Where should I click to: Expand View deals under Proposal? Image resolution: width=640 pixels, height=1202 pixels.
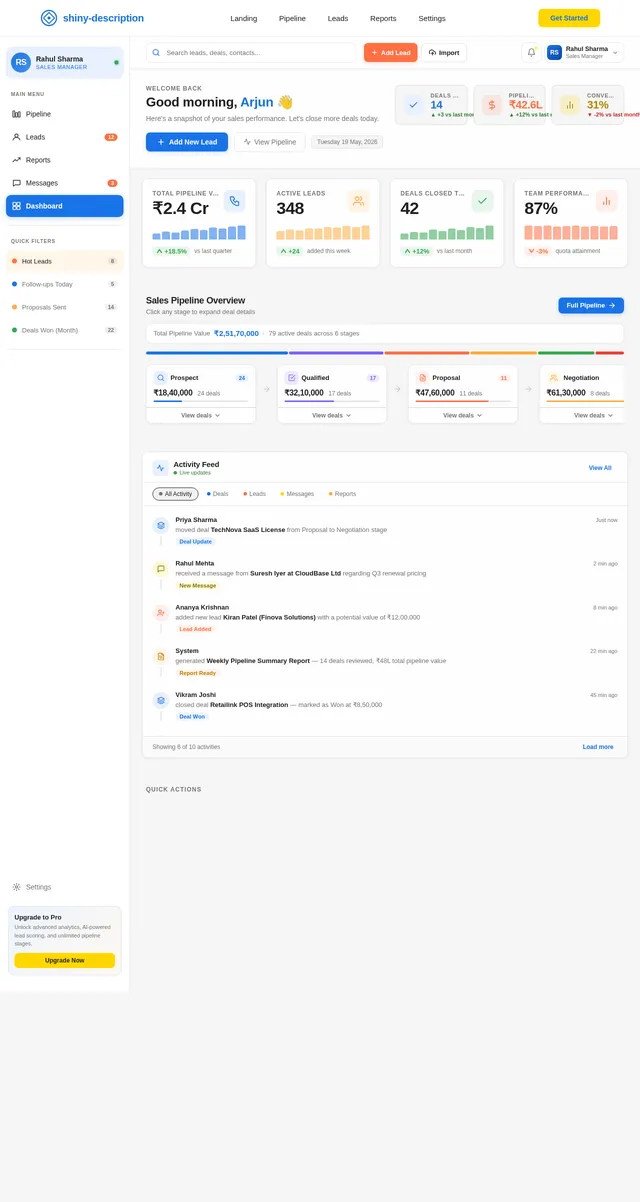tap(463, 415)
